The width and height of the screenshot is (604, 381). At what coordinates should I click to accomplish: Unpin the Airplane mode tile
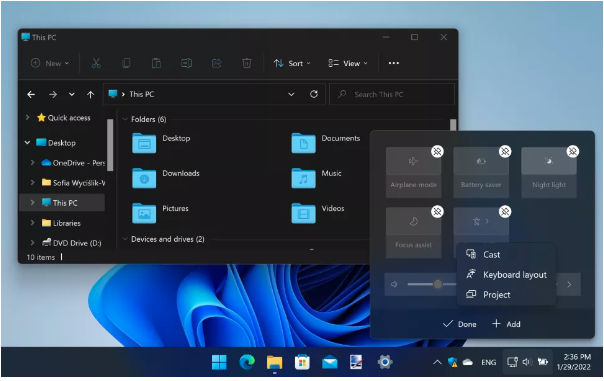click(437, 151)
